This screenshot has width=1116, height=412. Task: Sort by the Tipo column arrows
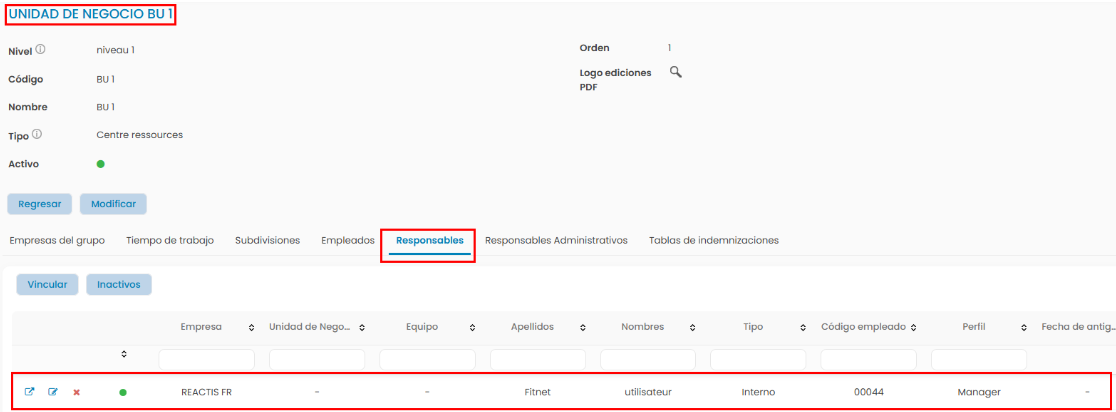(802, 328)
